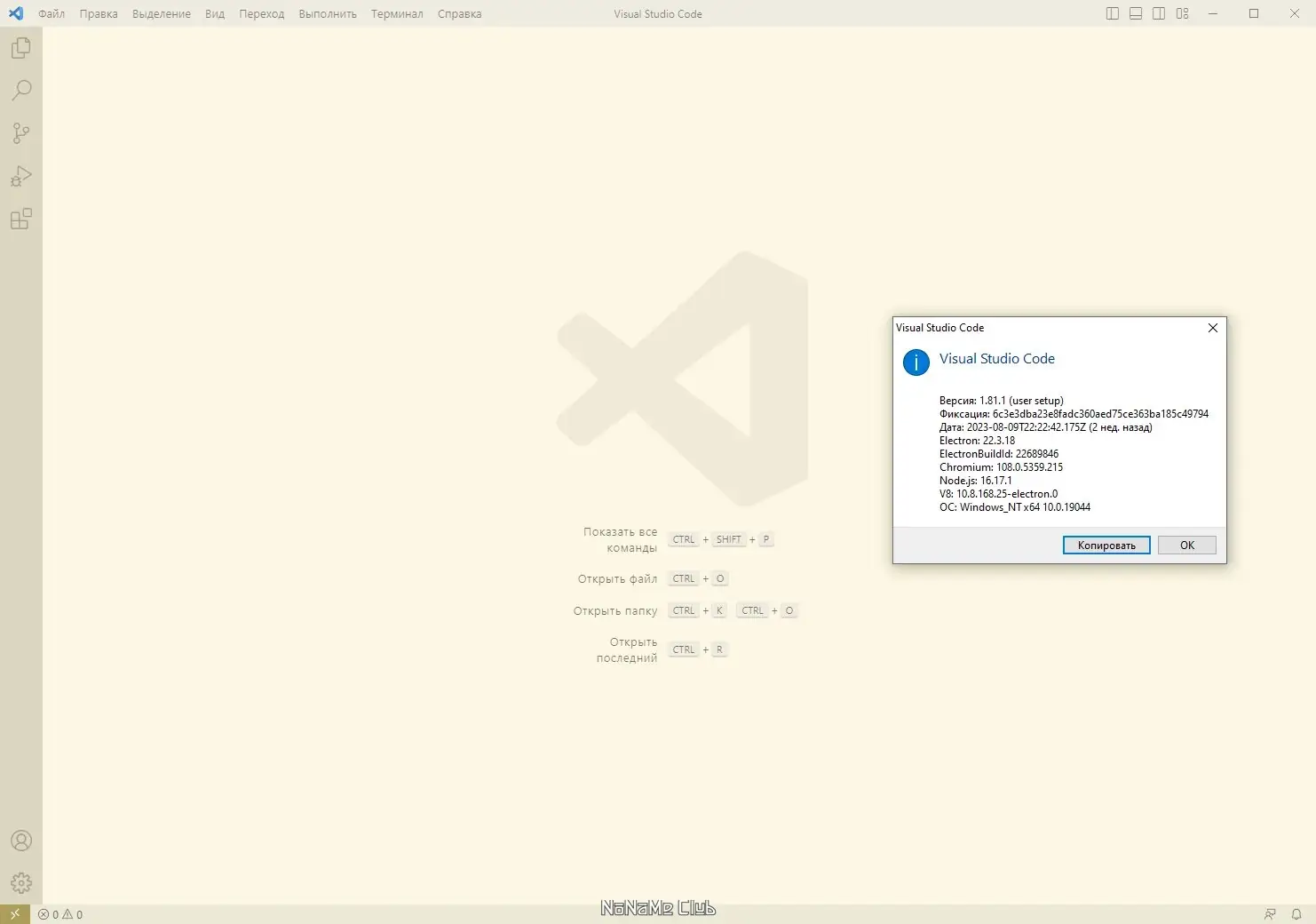Click the notifications bell in the status bar
Screen dimensions: 1316x924
(1295, 913)
